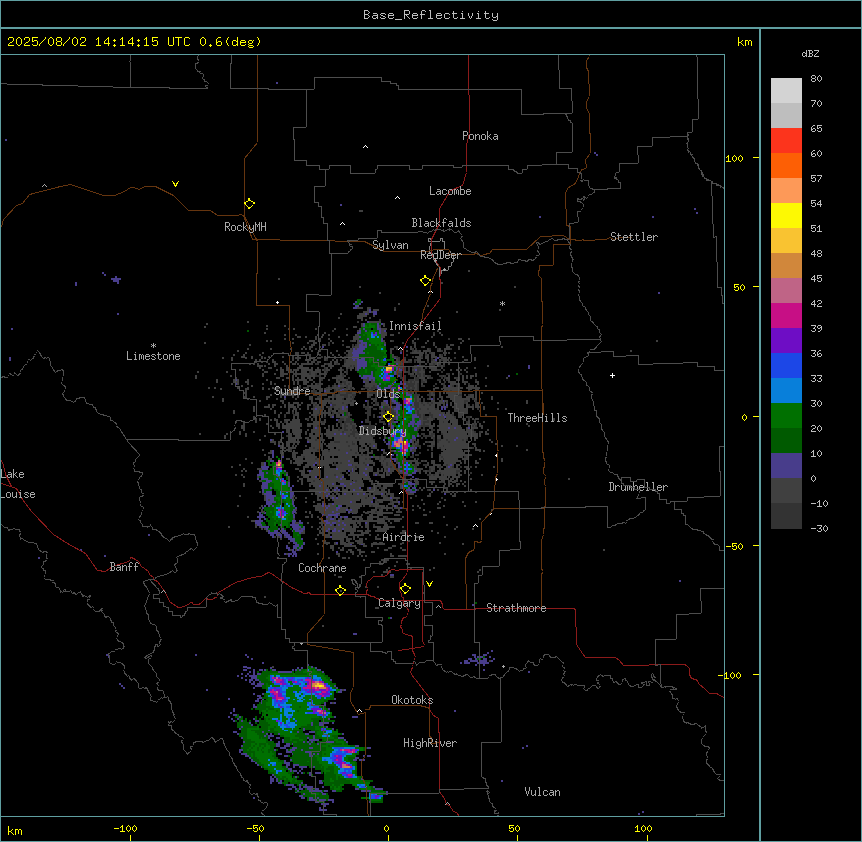Screen dimensions: 862x842
Task: Click the yellow diamond marker at Calgary
Action: point(405,589)
